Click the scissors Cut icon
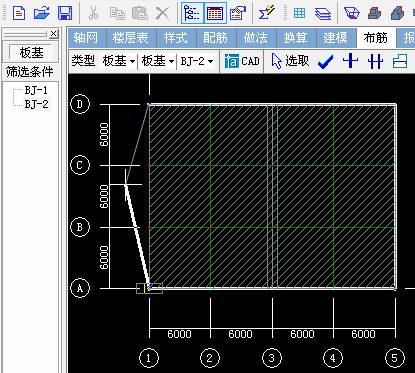The height and width of the screenshot is (373, 415). [94, 13]
